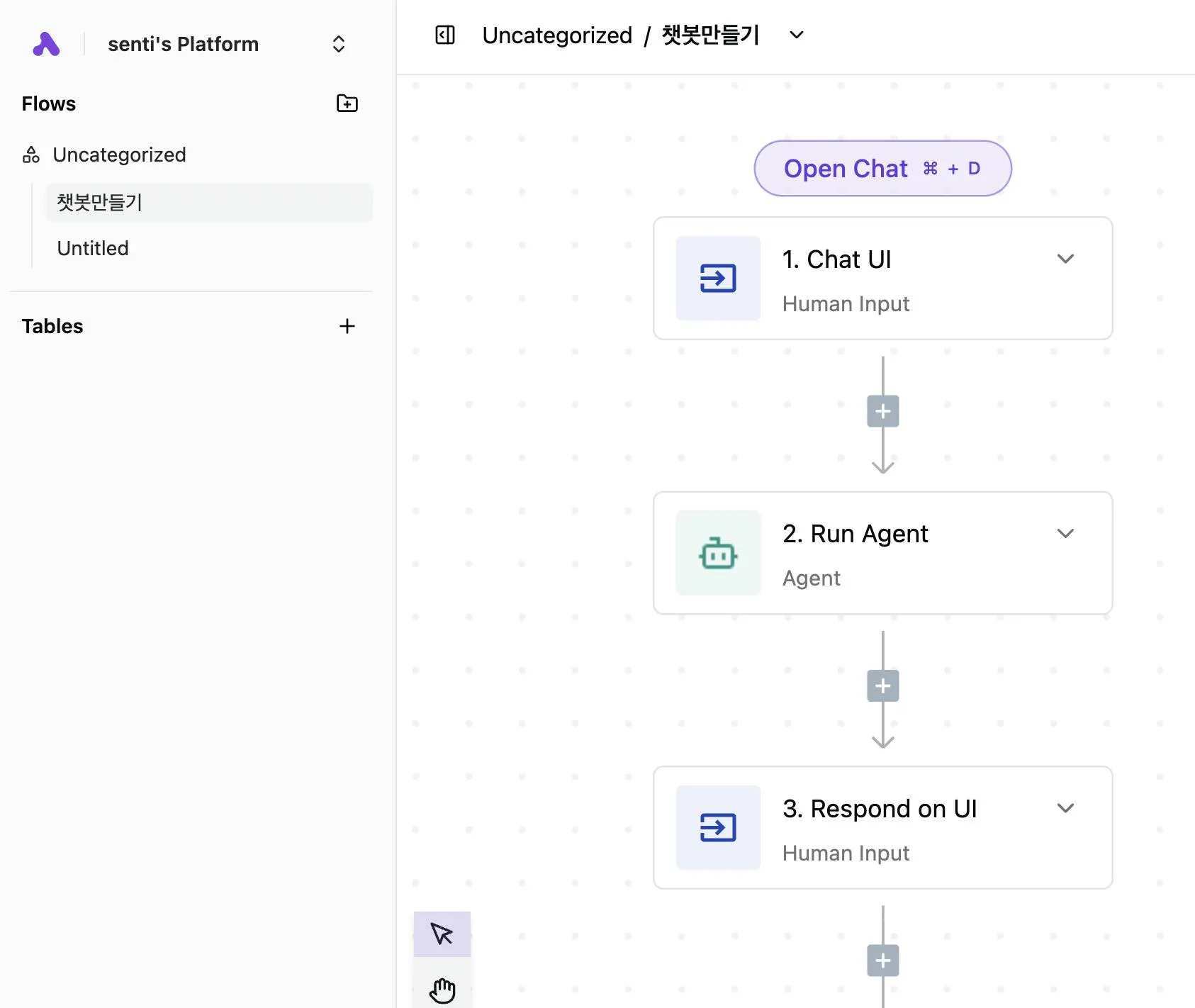Expand the Run Agent node options
This screenshot has width=1195, height=1008.
point(1066,533)
